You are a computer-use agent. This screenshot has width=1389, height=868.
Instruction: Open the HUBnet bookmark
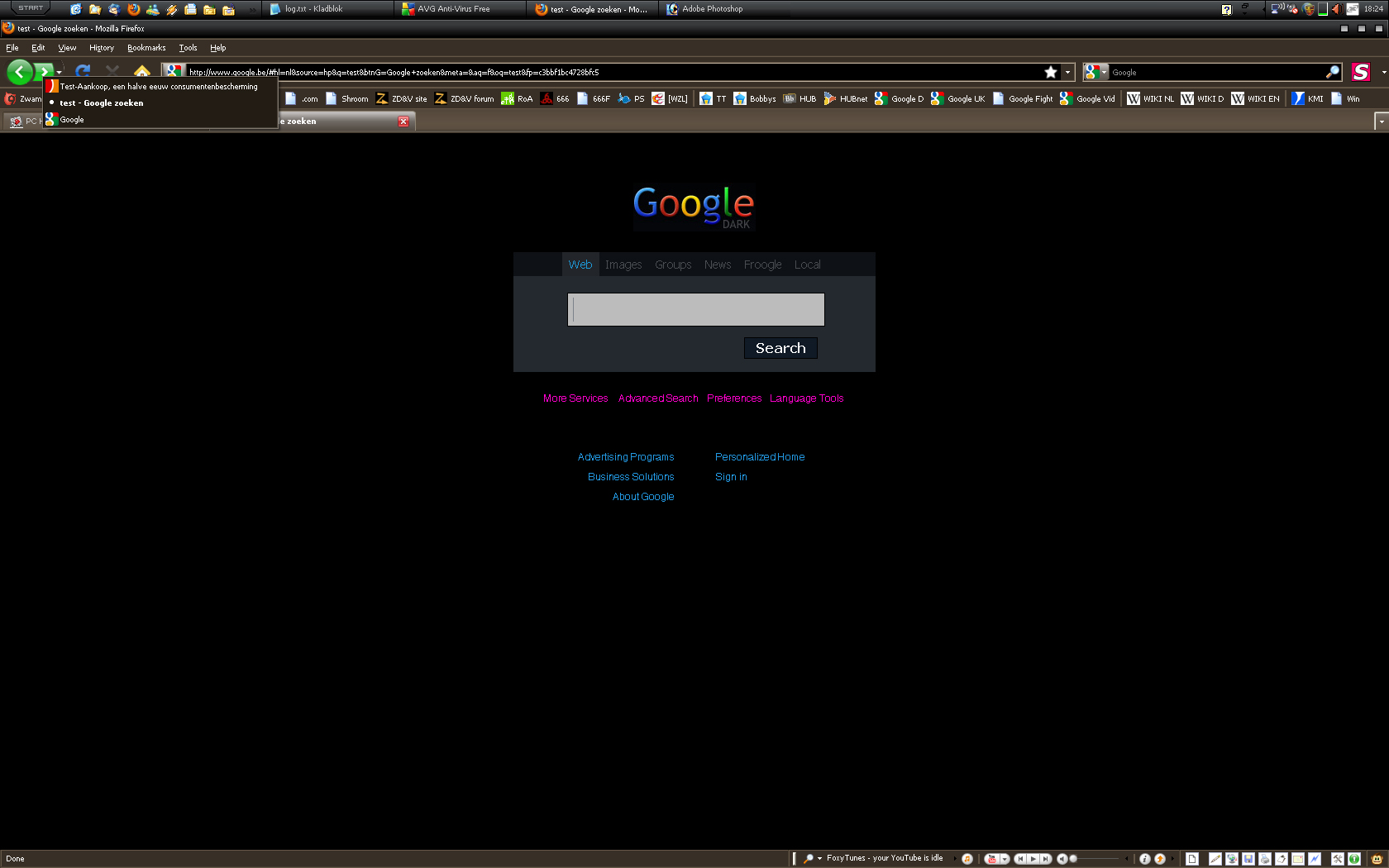click(845, 98)
